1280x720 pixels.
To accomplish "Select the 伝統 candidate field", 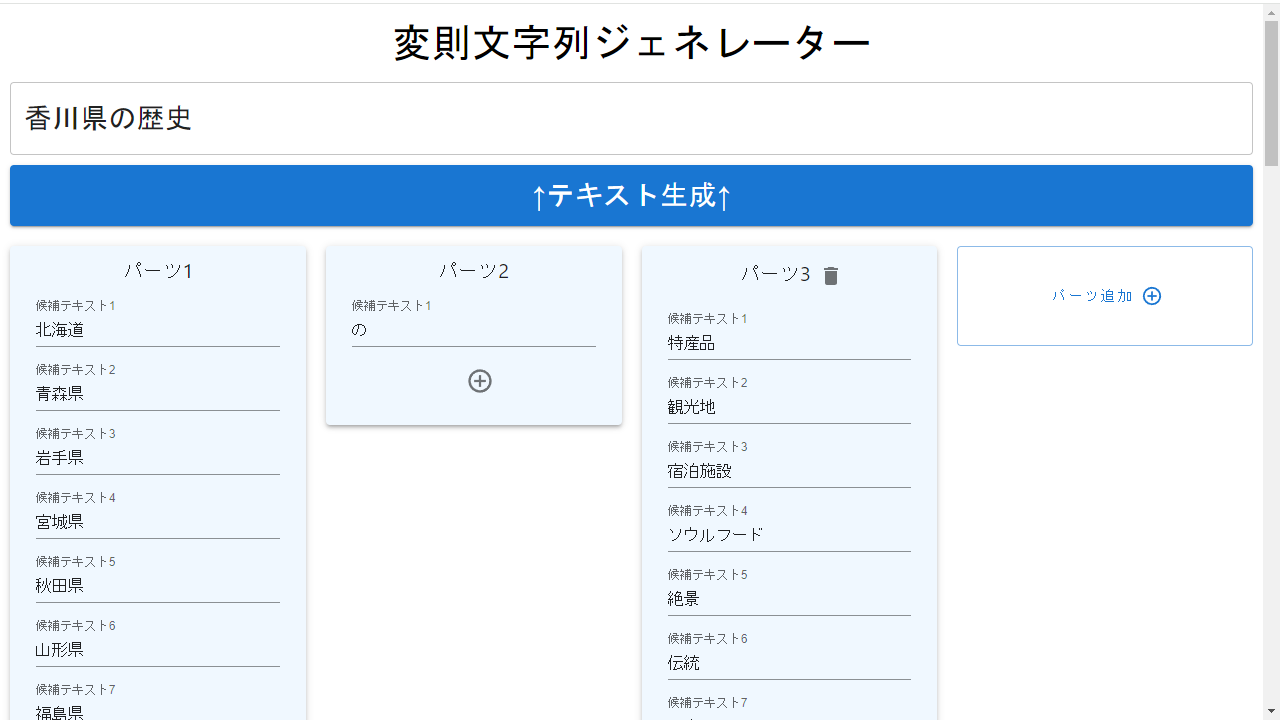I will (x=789, y=663).
